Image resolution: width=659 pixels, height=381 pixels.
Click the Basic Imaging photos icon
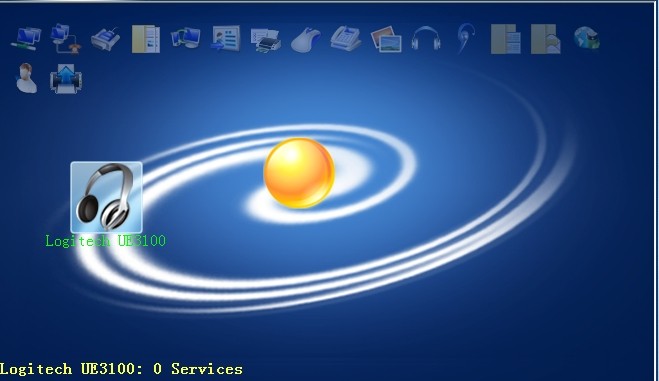[x=386, y=39]
